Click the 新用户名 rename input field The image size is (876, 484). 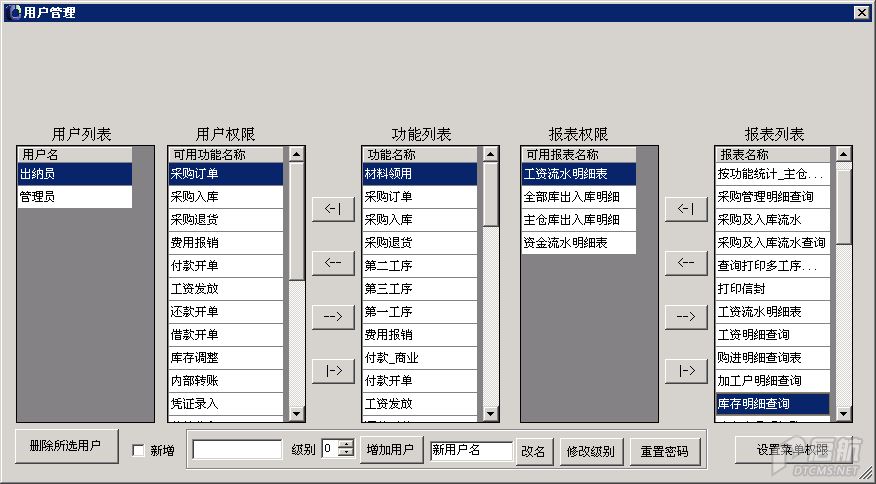tap(472, 450)
